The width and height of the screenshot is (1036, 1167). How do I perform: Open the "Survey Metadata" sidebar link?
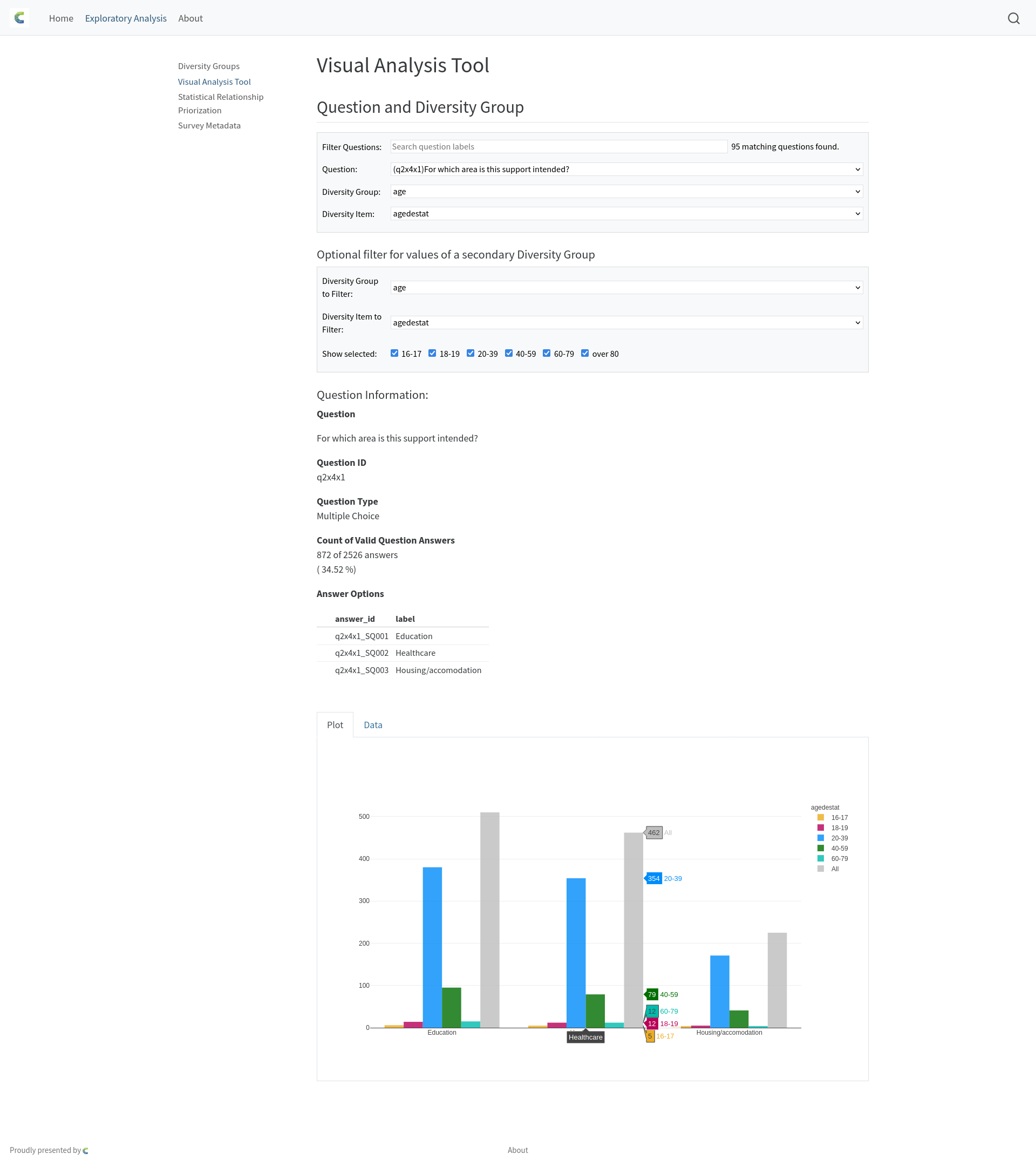click(x=209, y=125)
